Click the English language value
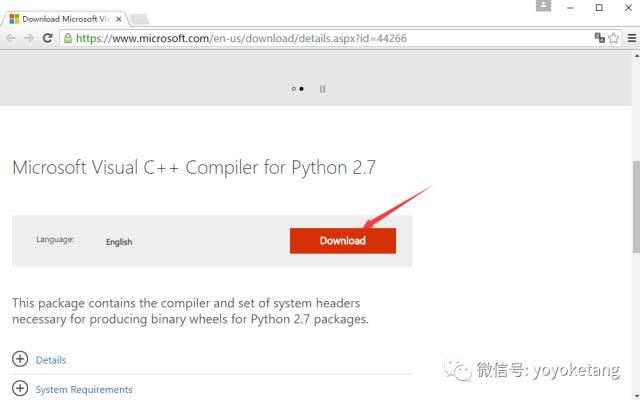The height and width of the screenshot is (400, 640). 119,242
